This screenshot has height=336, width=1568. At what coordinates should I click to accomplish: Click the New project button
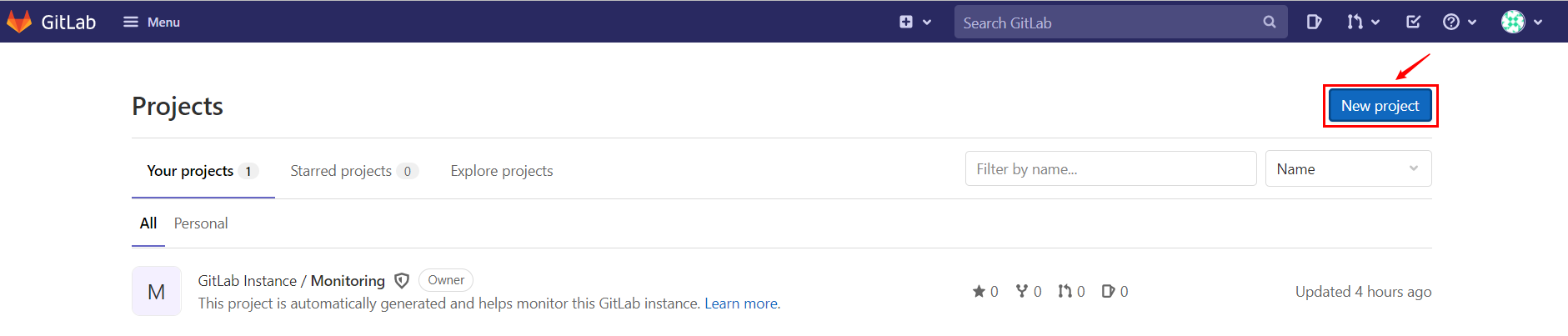tap(1380, 106)
